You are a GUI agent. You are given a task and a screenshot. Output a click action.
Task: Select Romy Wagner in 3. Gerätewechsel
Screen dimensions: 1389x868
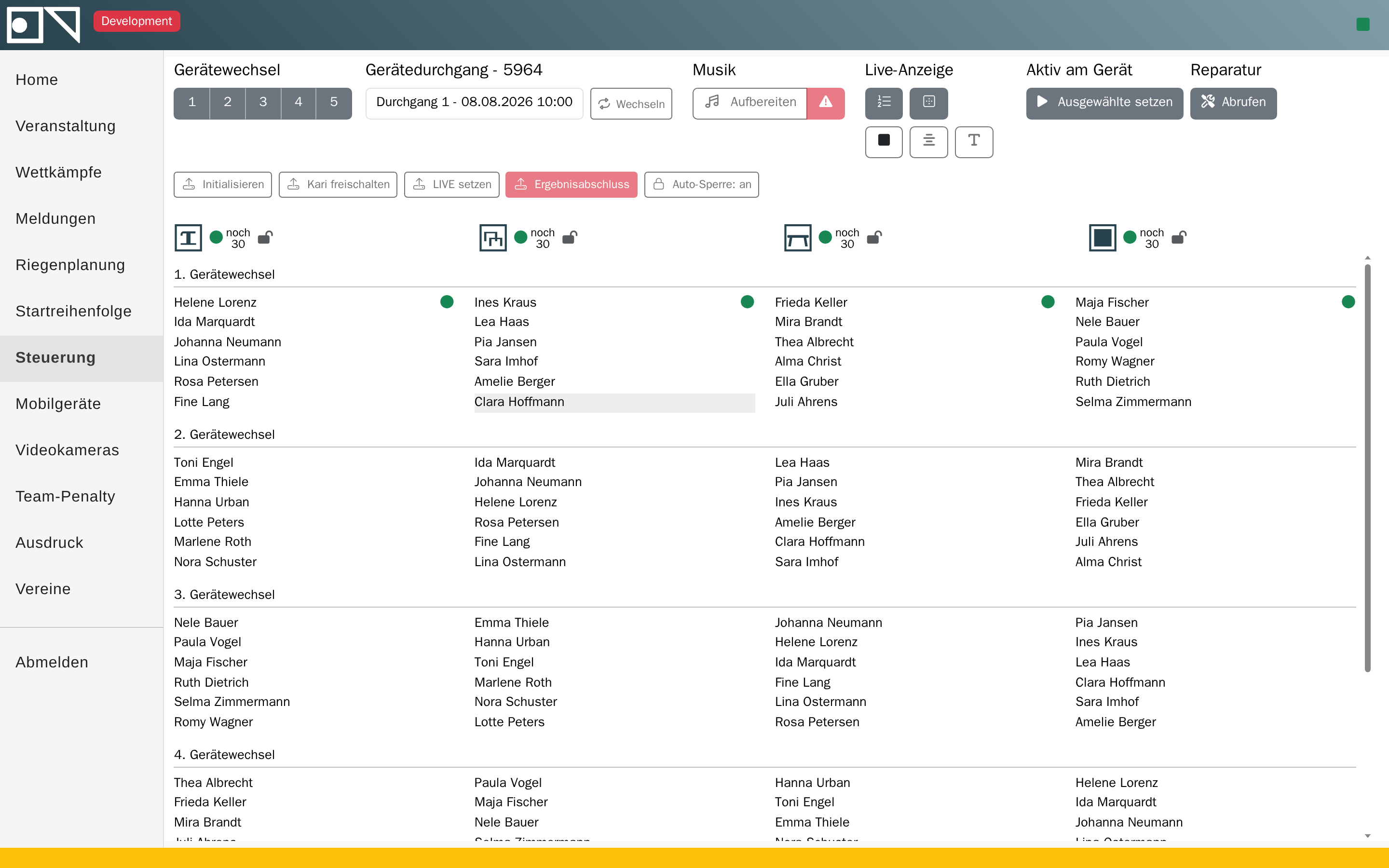[313, 722]
